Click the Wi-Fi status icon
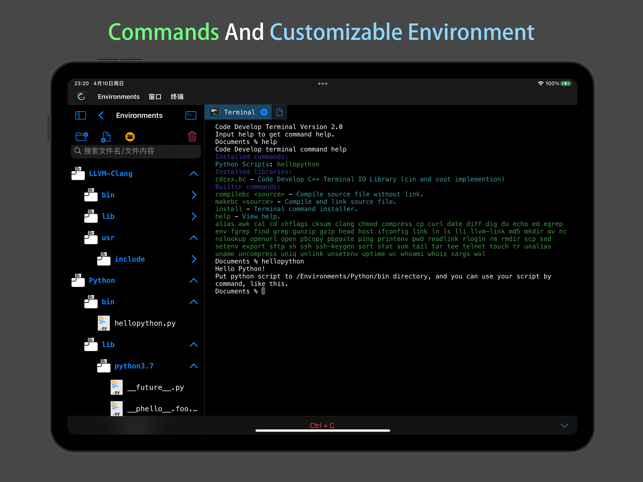This screenshot has height=482, width=643. pyautogui.click(x=540, y=84)
